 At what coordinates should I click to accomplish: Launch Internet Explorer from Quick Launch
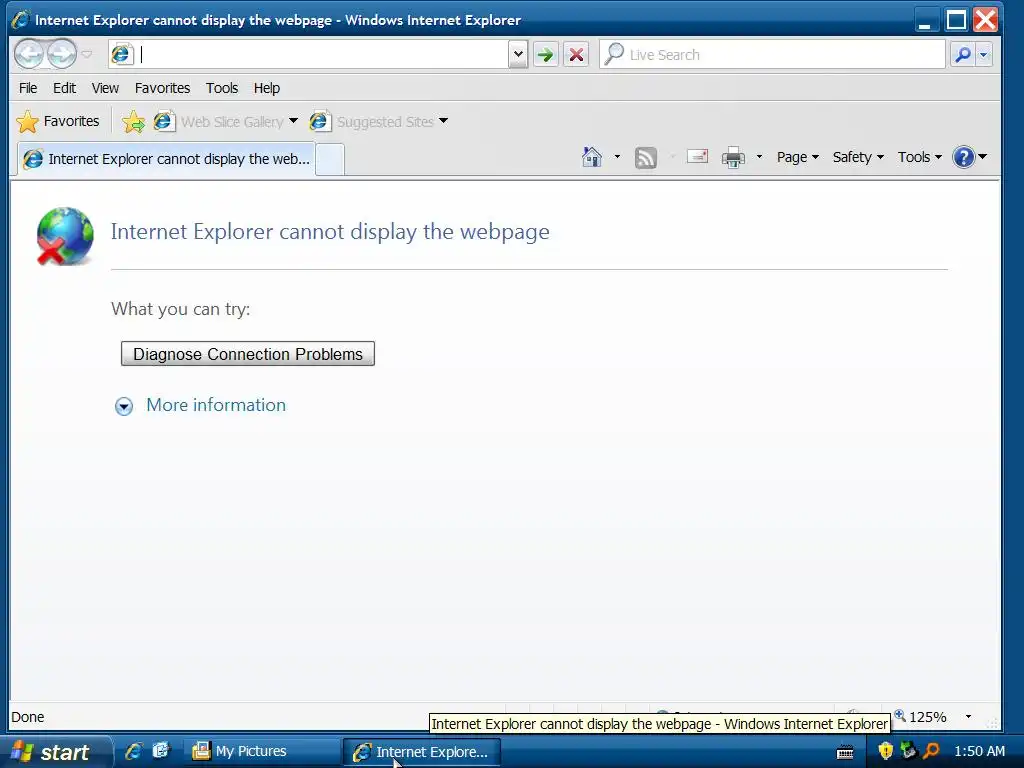click(x=134, y=751)
